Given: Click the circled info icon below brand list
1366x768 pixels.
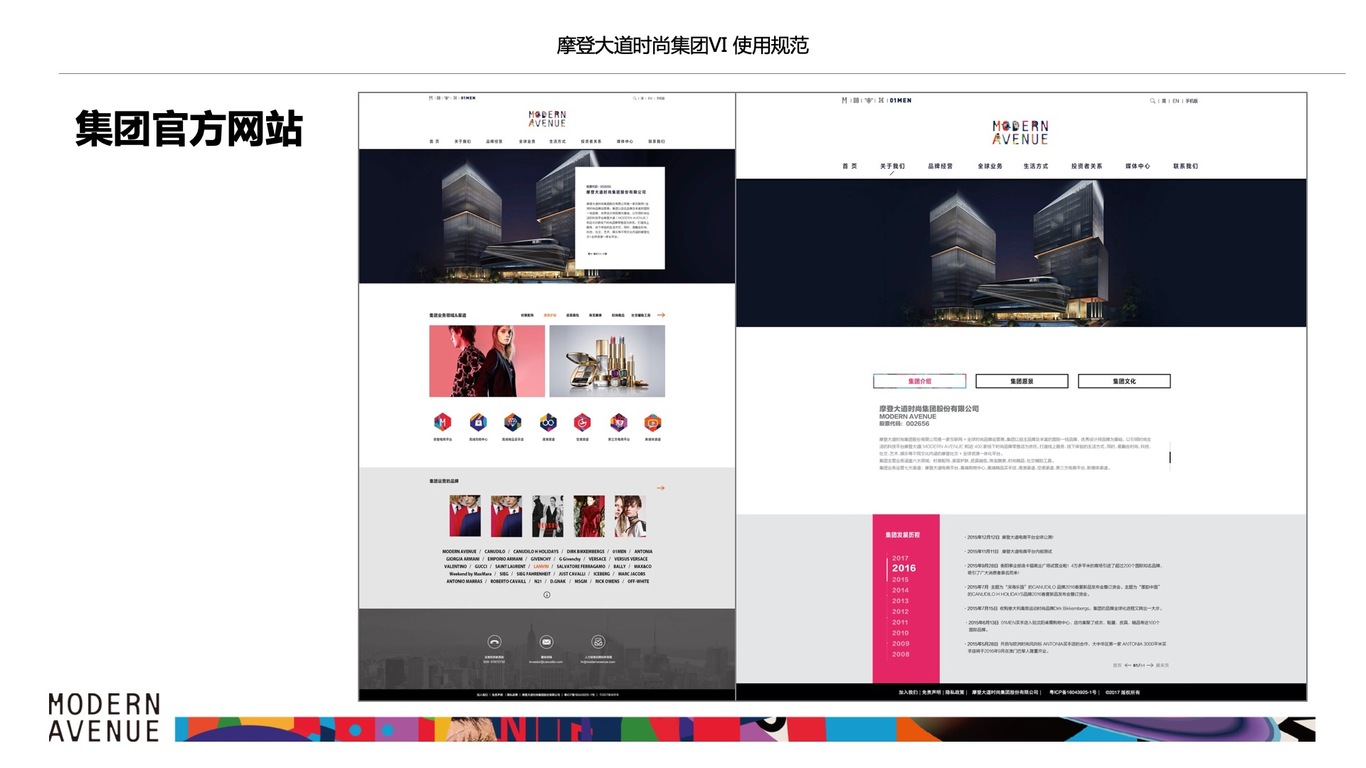Looking at the screenshot, I should 547,595.
